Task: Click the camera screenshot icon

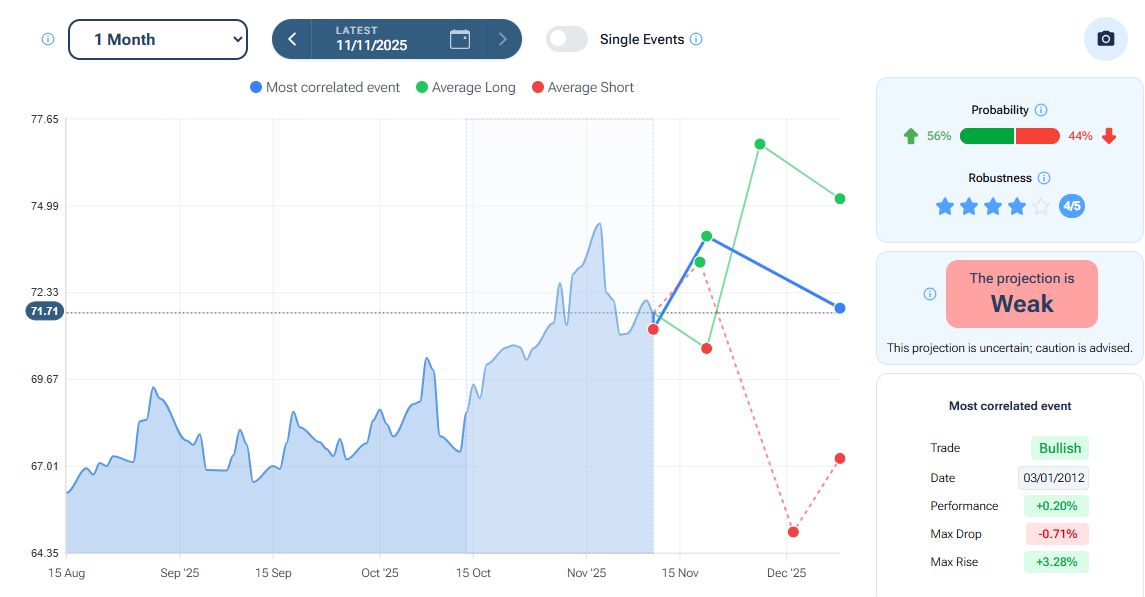Action: [1105, 39]
